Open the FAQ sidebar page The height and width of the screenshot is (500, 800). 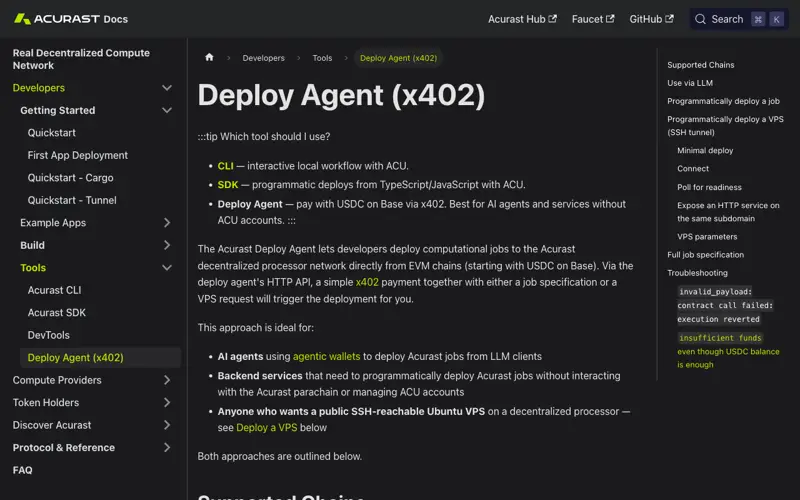pyautogui.click(x=22, y=470)
